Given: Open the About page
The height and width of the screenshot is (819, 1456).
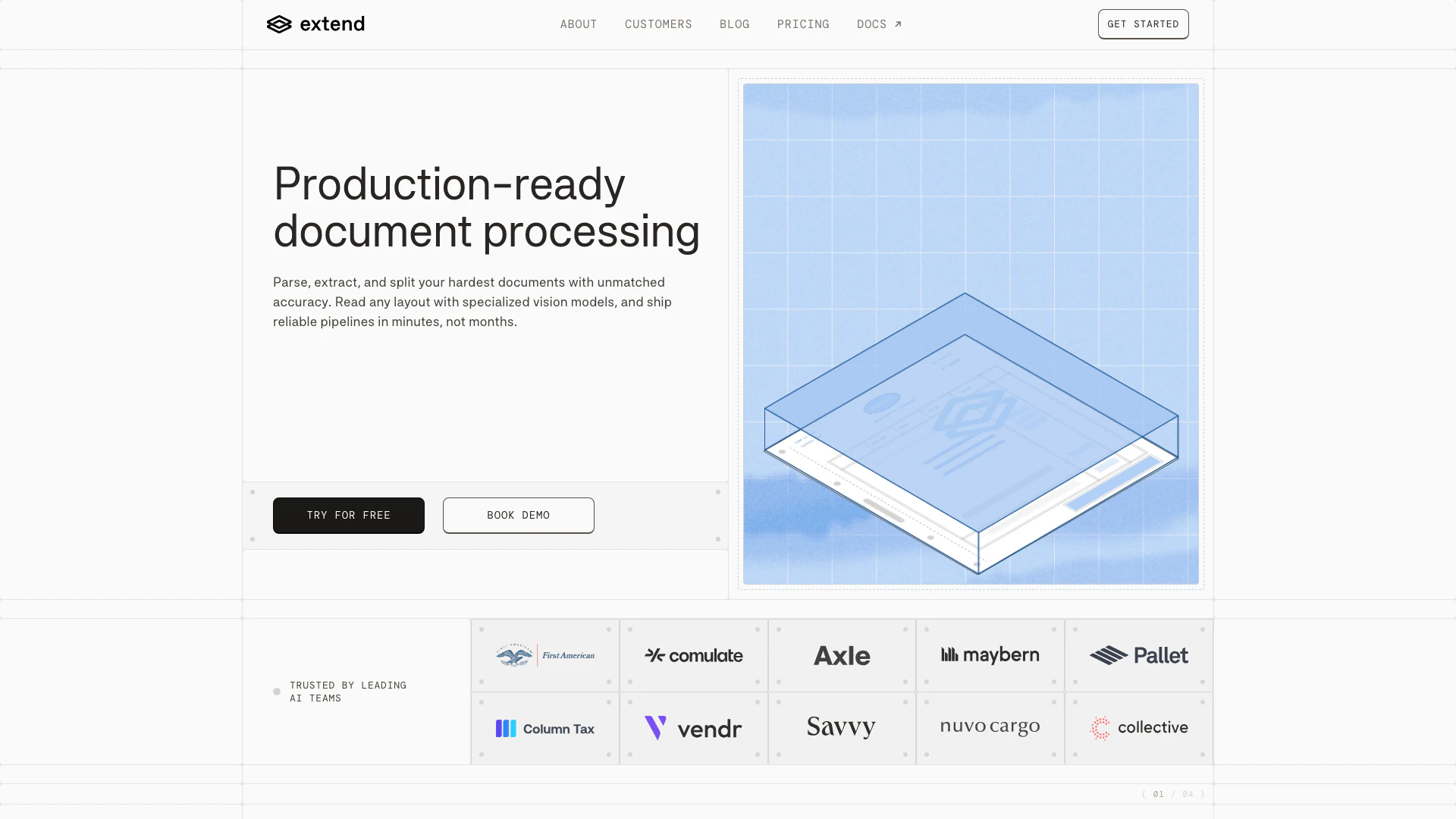Looking at the screenshot, I should pos(579,24).
